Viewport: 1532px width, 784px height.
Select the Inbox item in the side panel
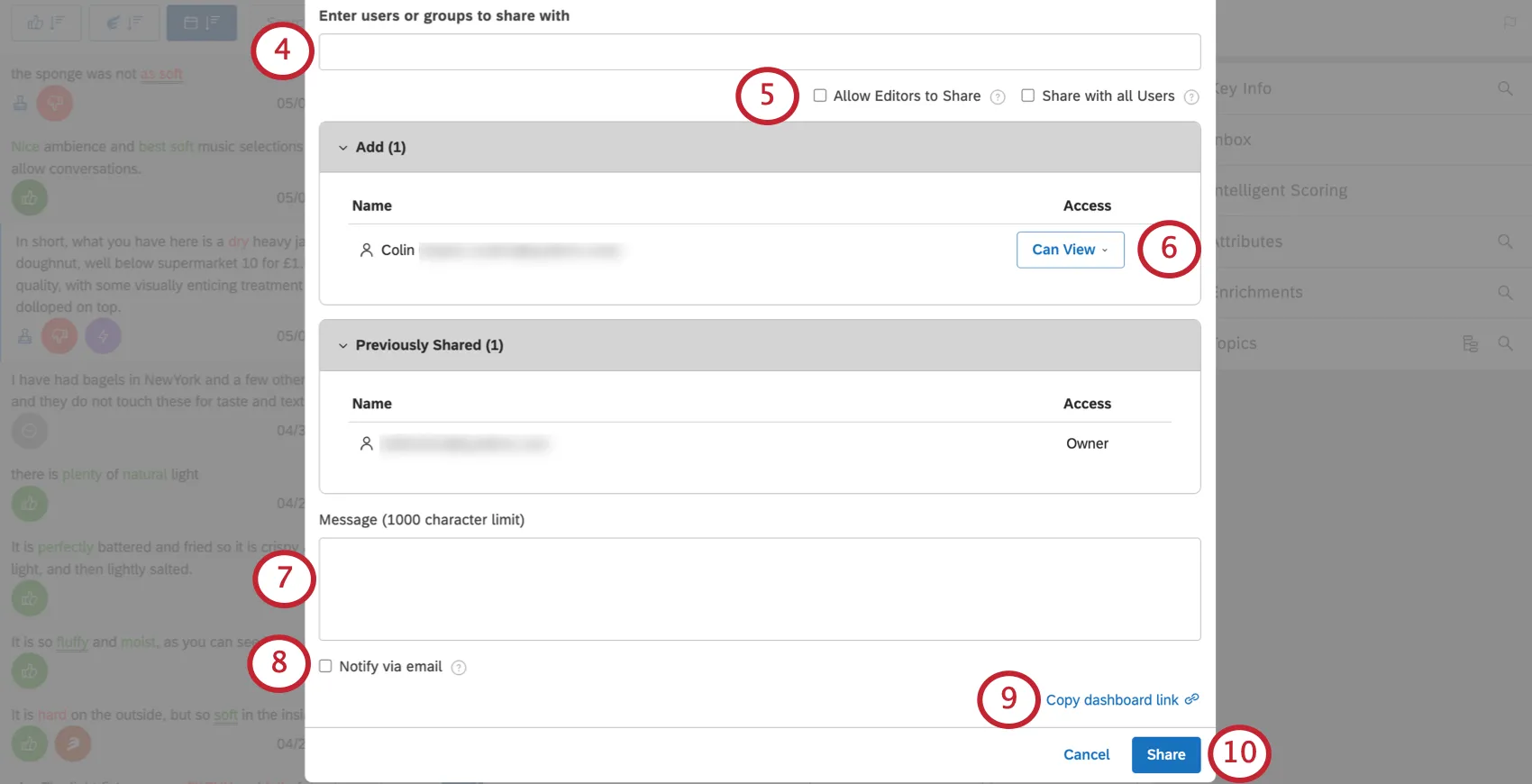[x=1233, y=140]
